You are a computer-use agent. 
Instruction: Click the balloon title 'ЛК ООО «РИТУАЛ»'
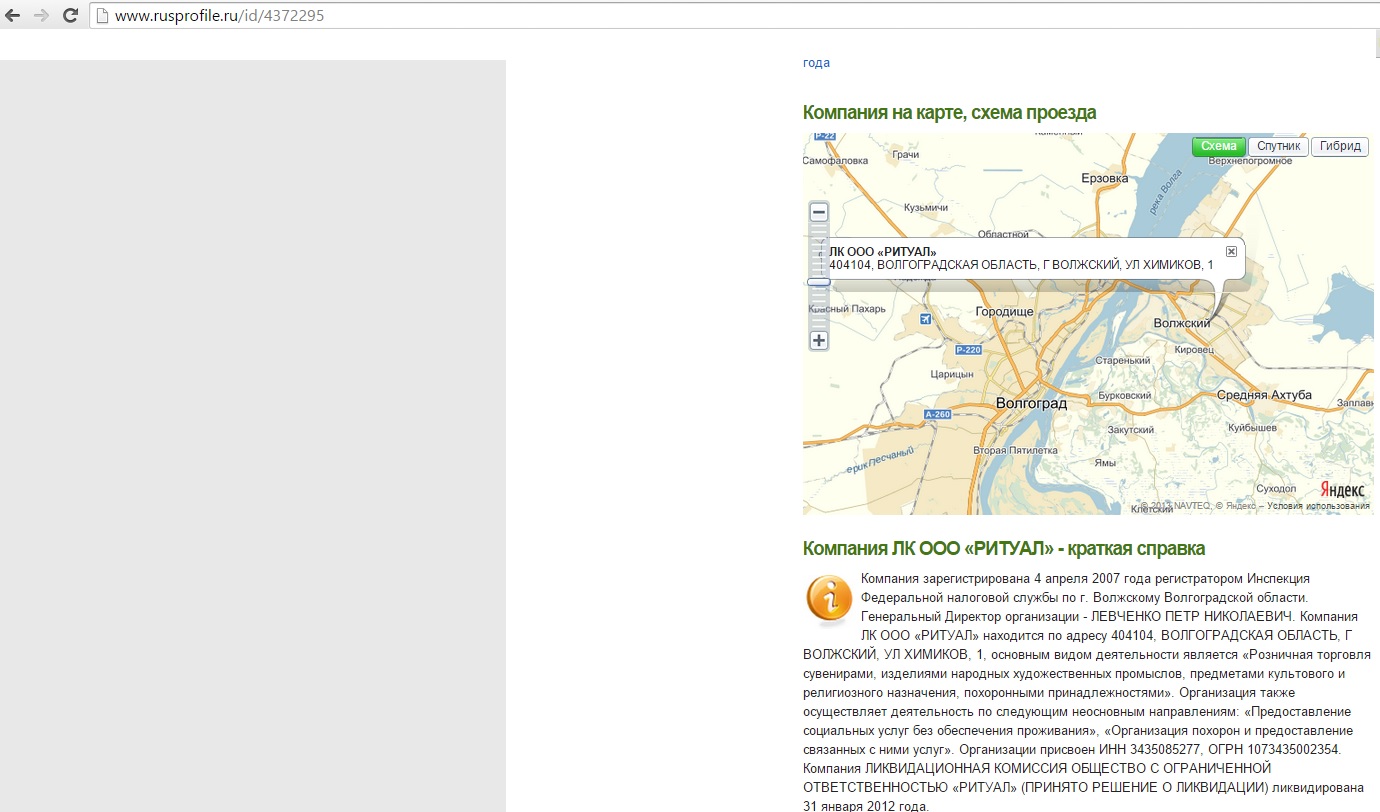pos(883,252)
